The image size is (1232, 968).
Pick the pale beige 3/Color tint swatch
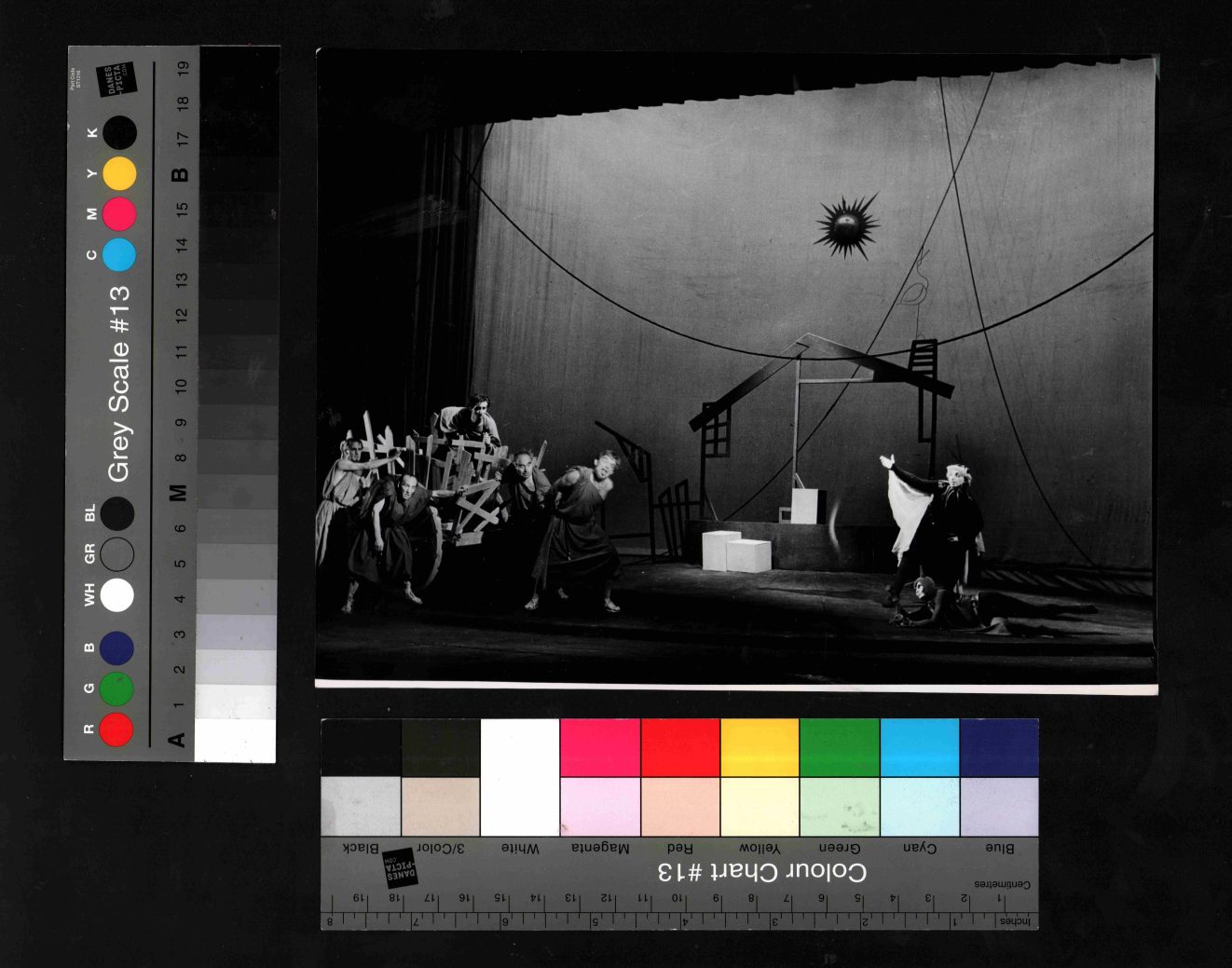441,807
